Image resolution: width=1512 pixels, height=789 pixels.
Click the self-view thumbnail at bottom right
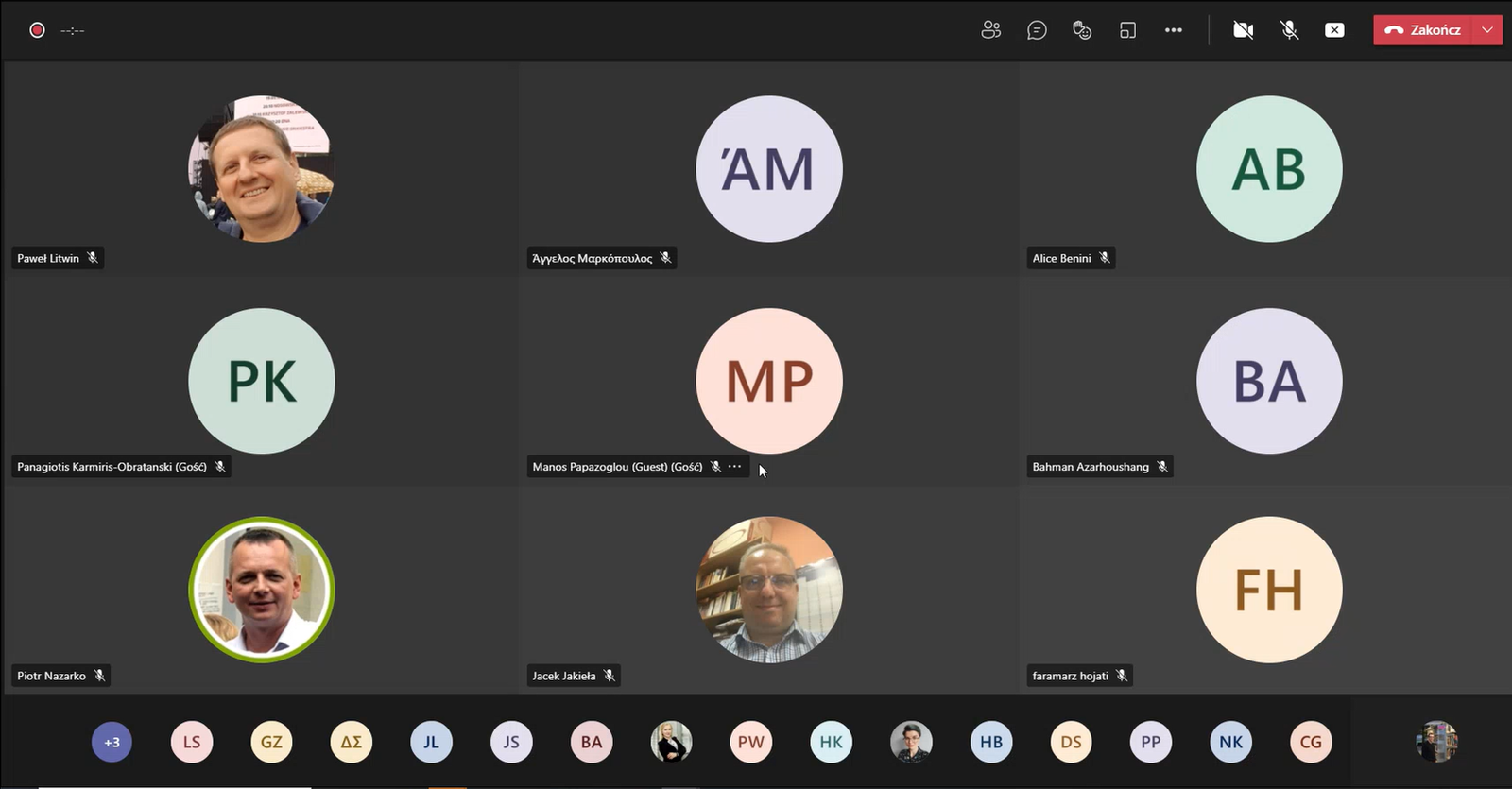(1436, 742)
